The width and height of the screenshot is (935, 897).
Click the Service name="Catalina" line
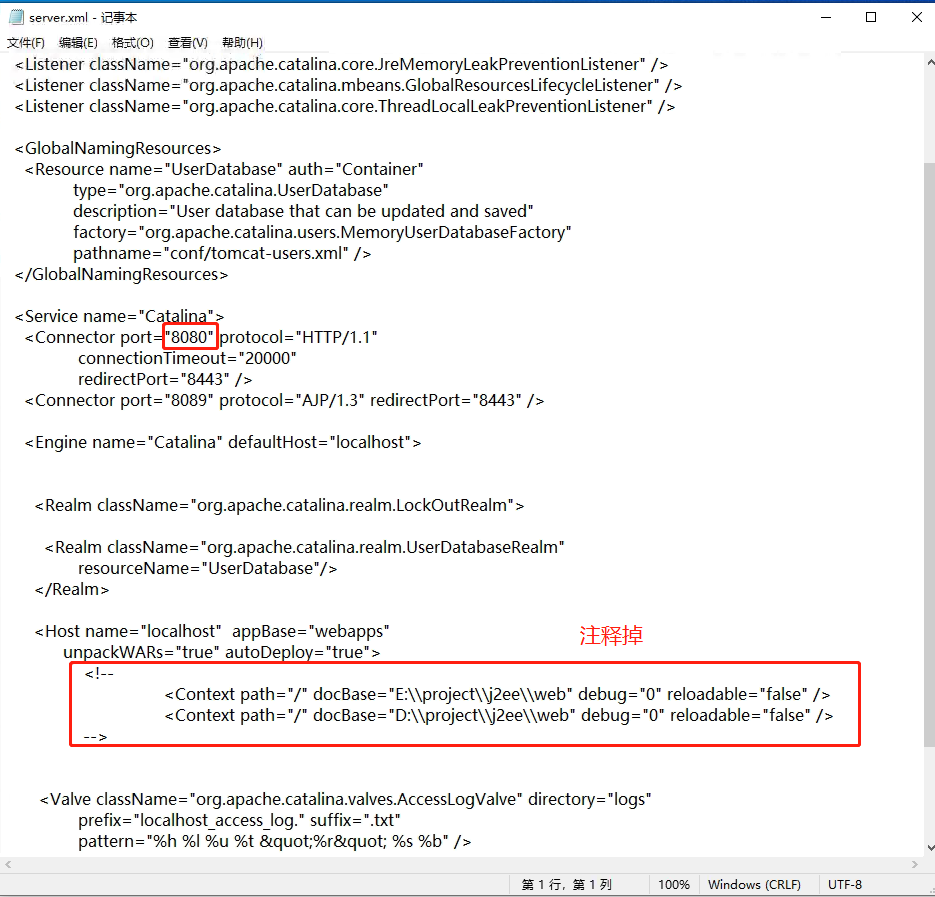pyautogui.click(x=120, y=316)
